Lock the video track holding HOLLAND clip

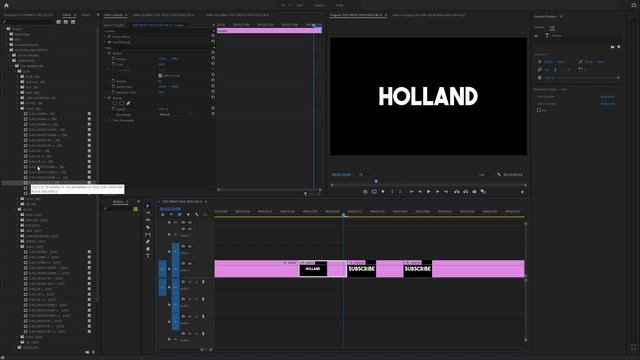169,269
